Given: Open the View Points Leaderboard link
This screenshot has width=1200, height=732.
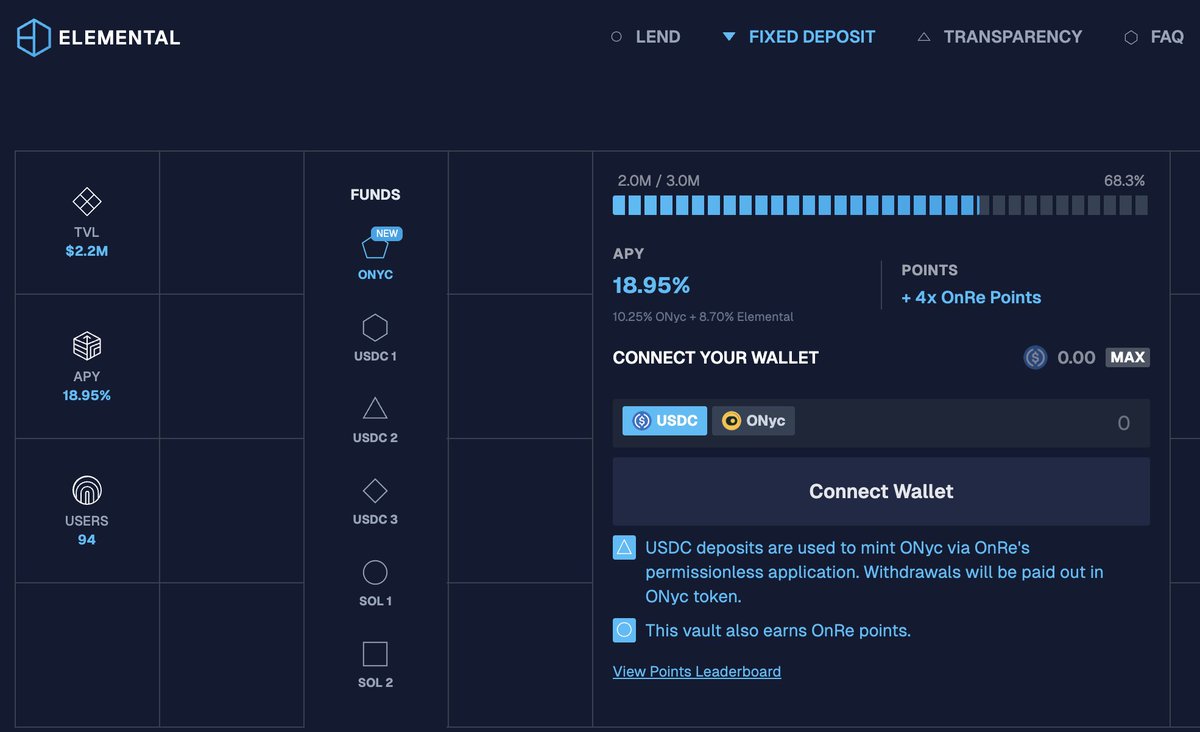Looking at the screenshot, I should coord(697,671).
